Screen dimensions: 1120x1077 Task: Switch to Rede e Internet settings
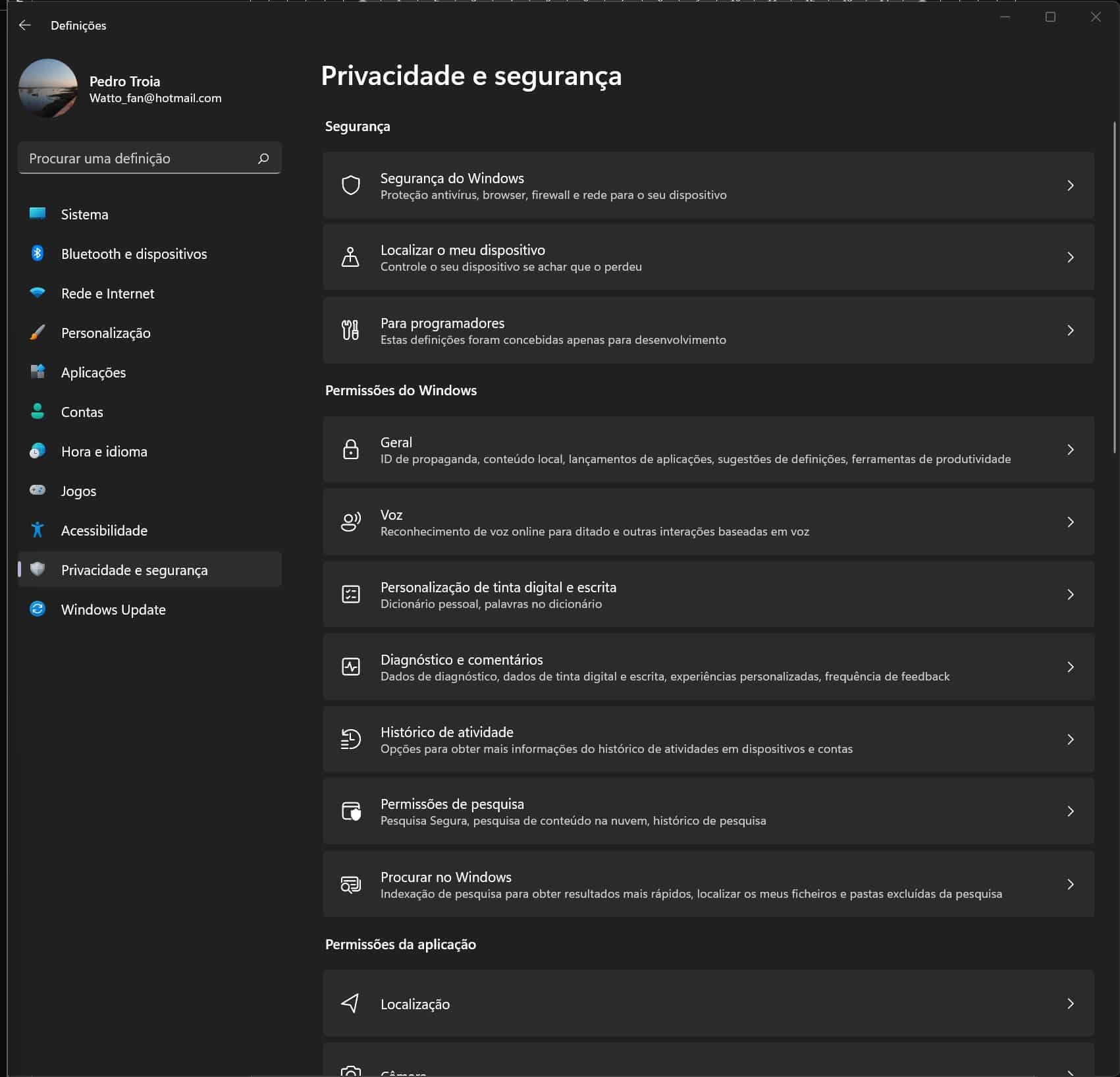107,294
